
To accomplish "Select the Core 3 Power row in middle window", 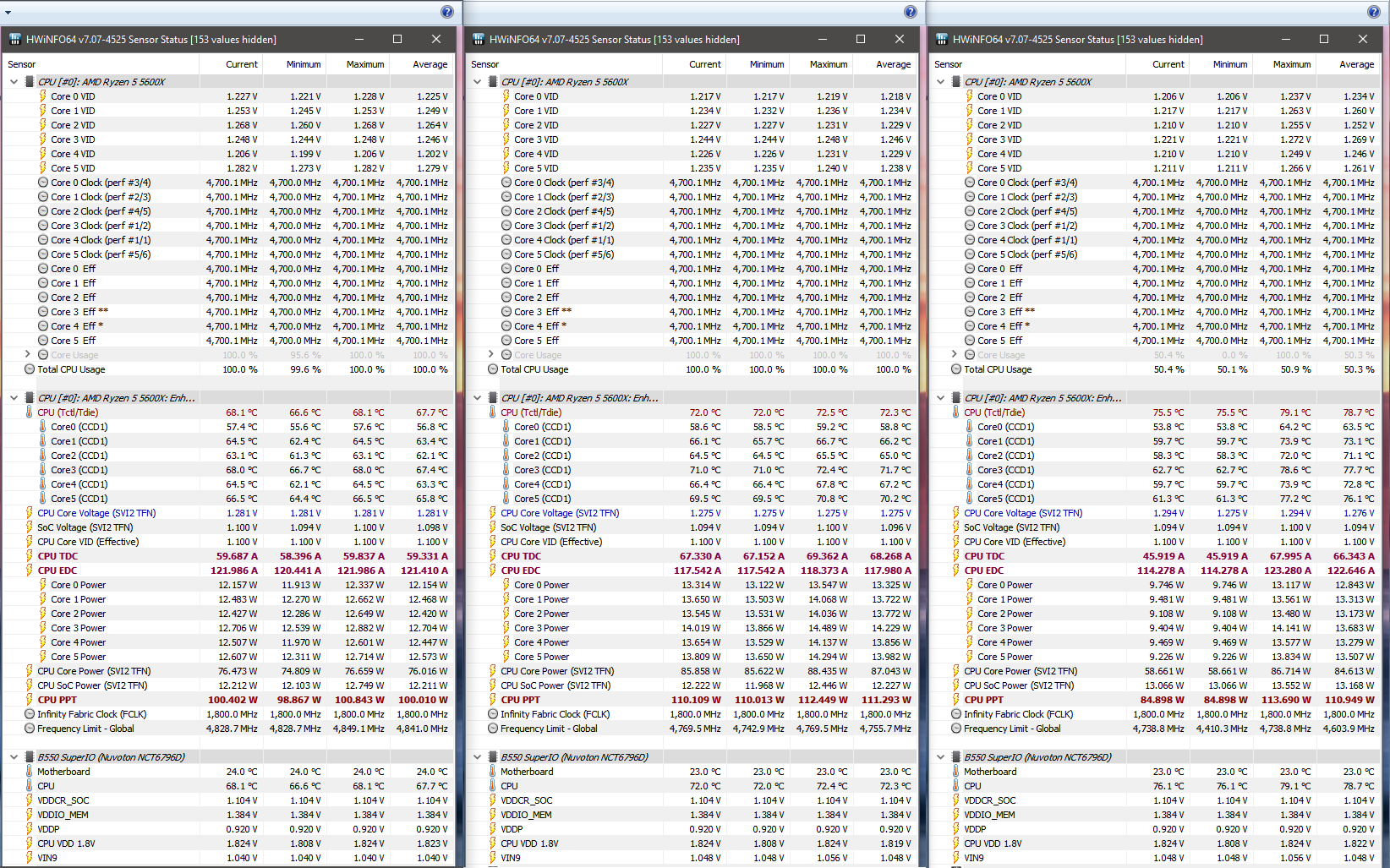I will [x=692, y=628].
